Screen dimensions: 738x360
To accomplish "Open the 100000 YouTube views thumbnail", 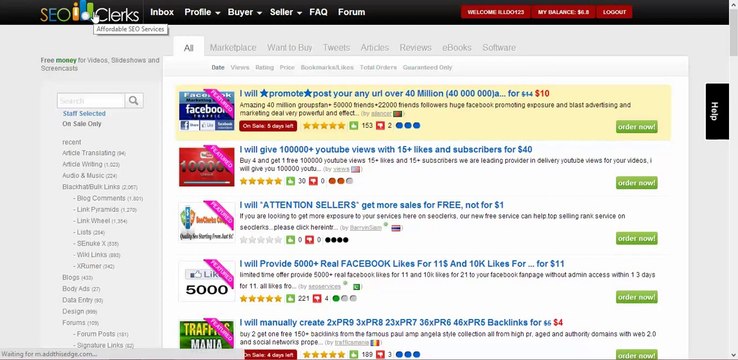I will [x=207, y=167].
